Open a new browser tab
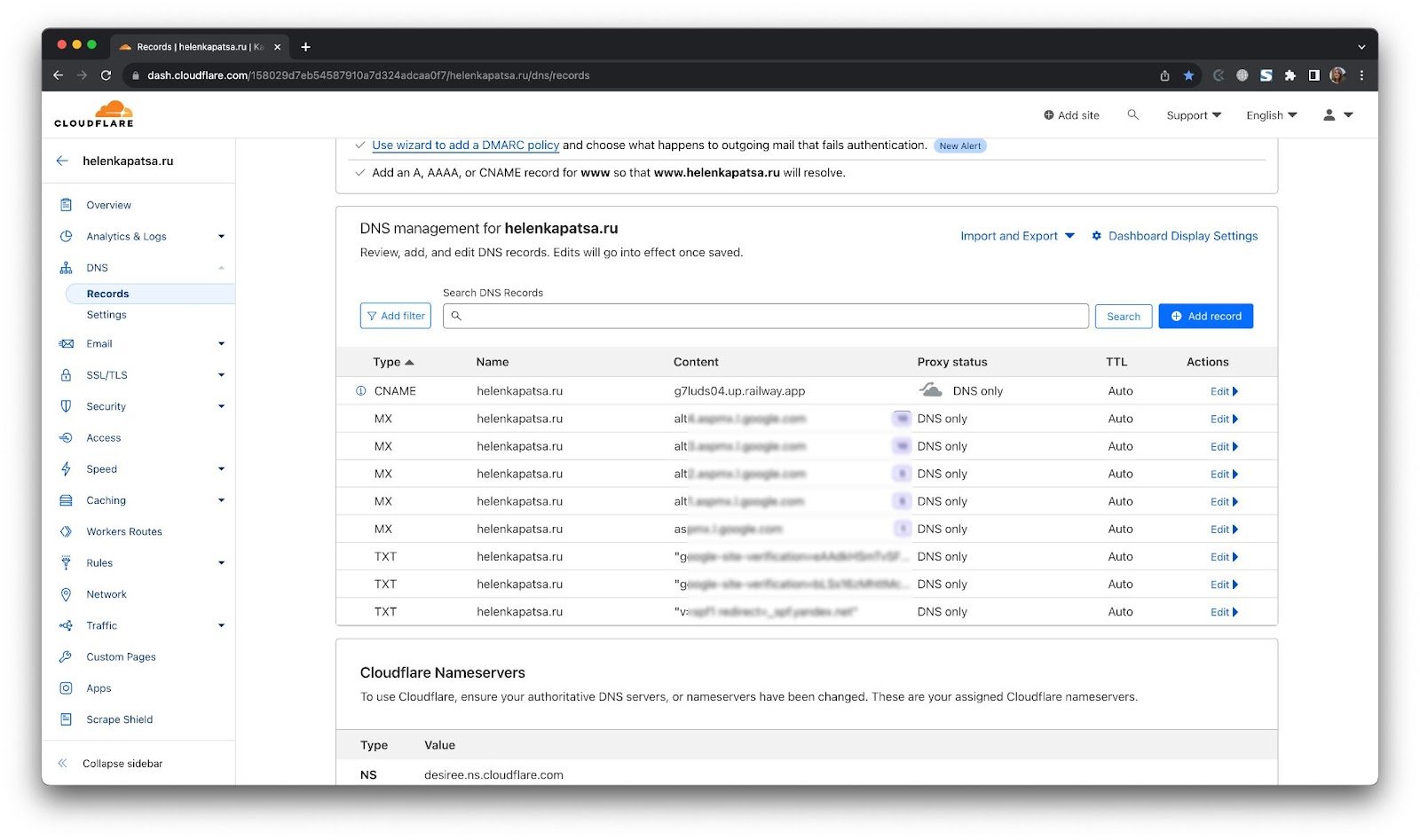Viewport: 1420px width, 840px height. 305,46
